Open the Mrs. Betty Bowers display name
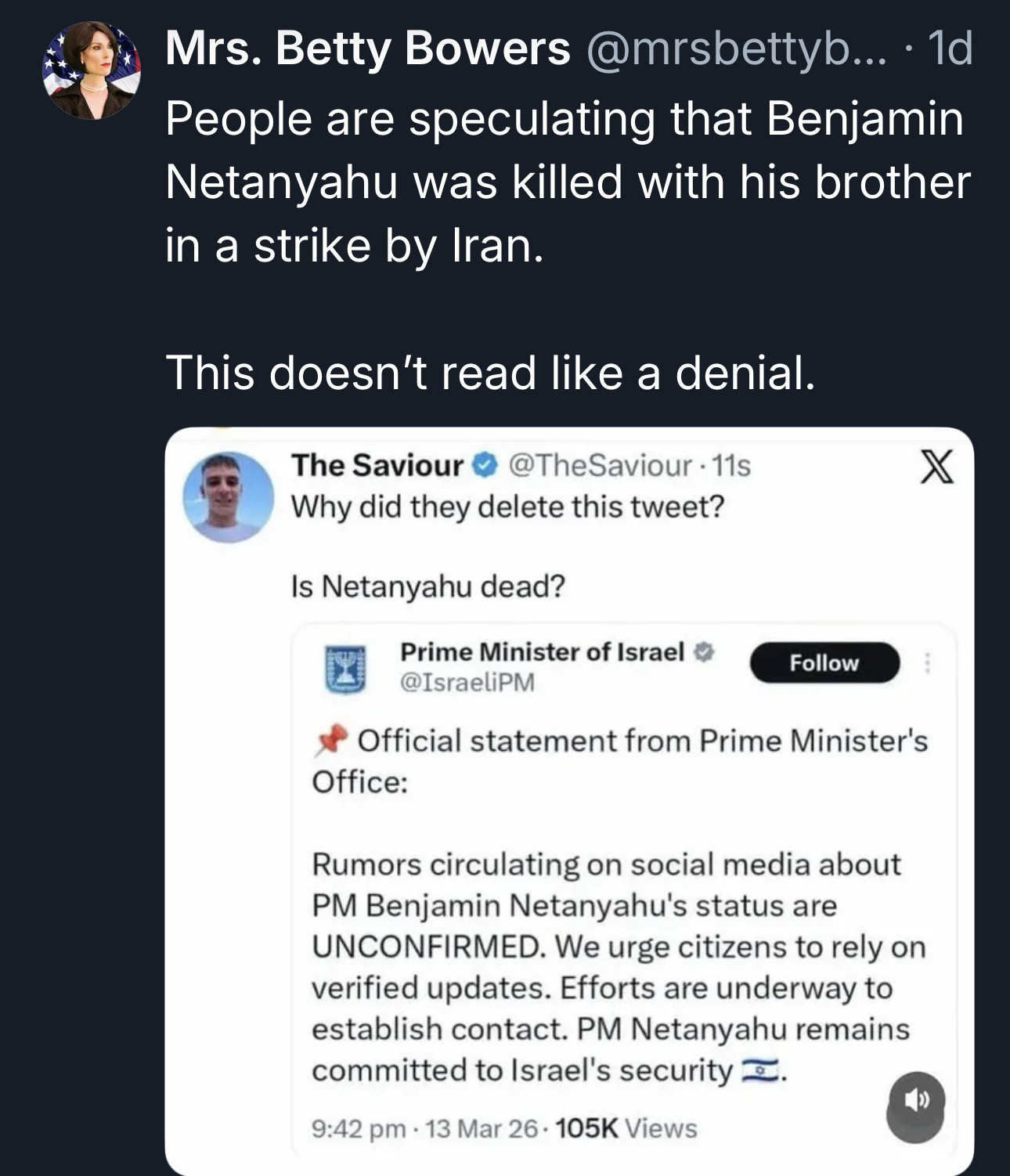The height and width of the screenshot is (1176, 1010). [367, 49]
